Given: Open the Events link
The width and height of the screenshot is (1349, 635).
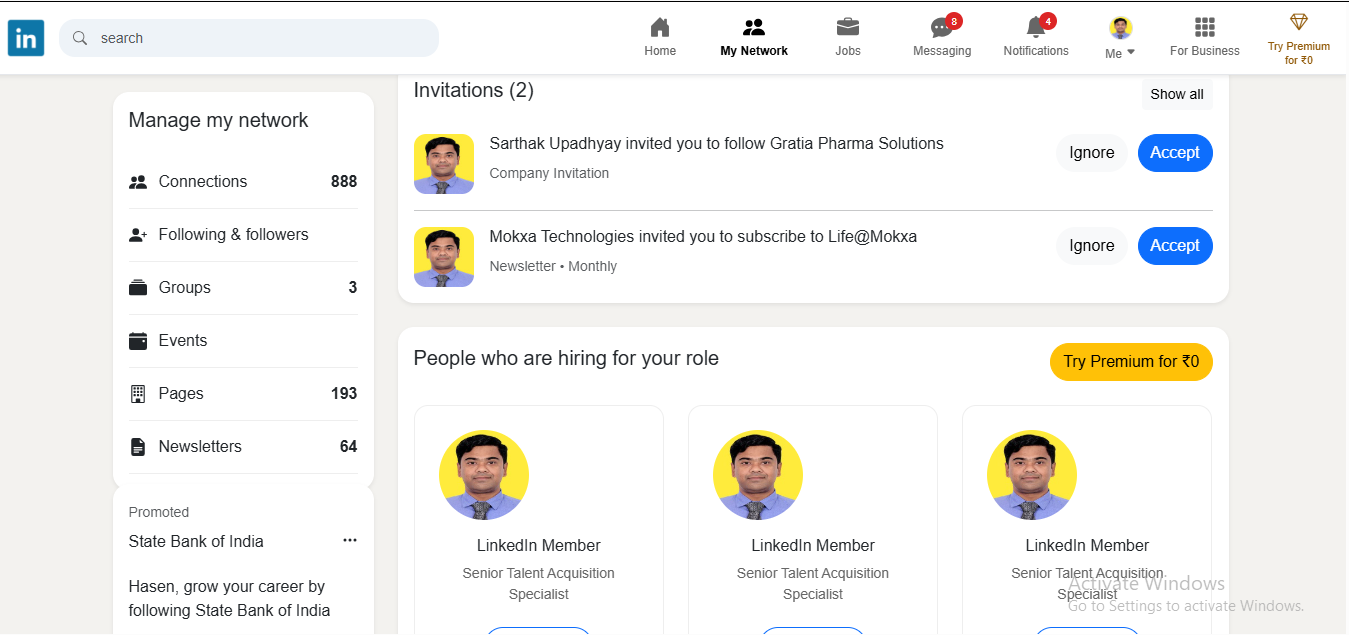Looking at the screenshot, I should coord(243,341).
